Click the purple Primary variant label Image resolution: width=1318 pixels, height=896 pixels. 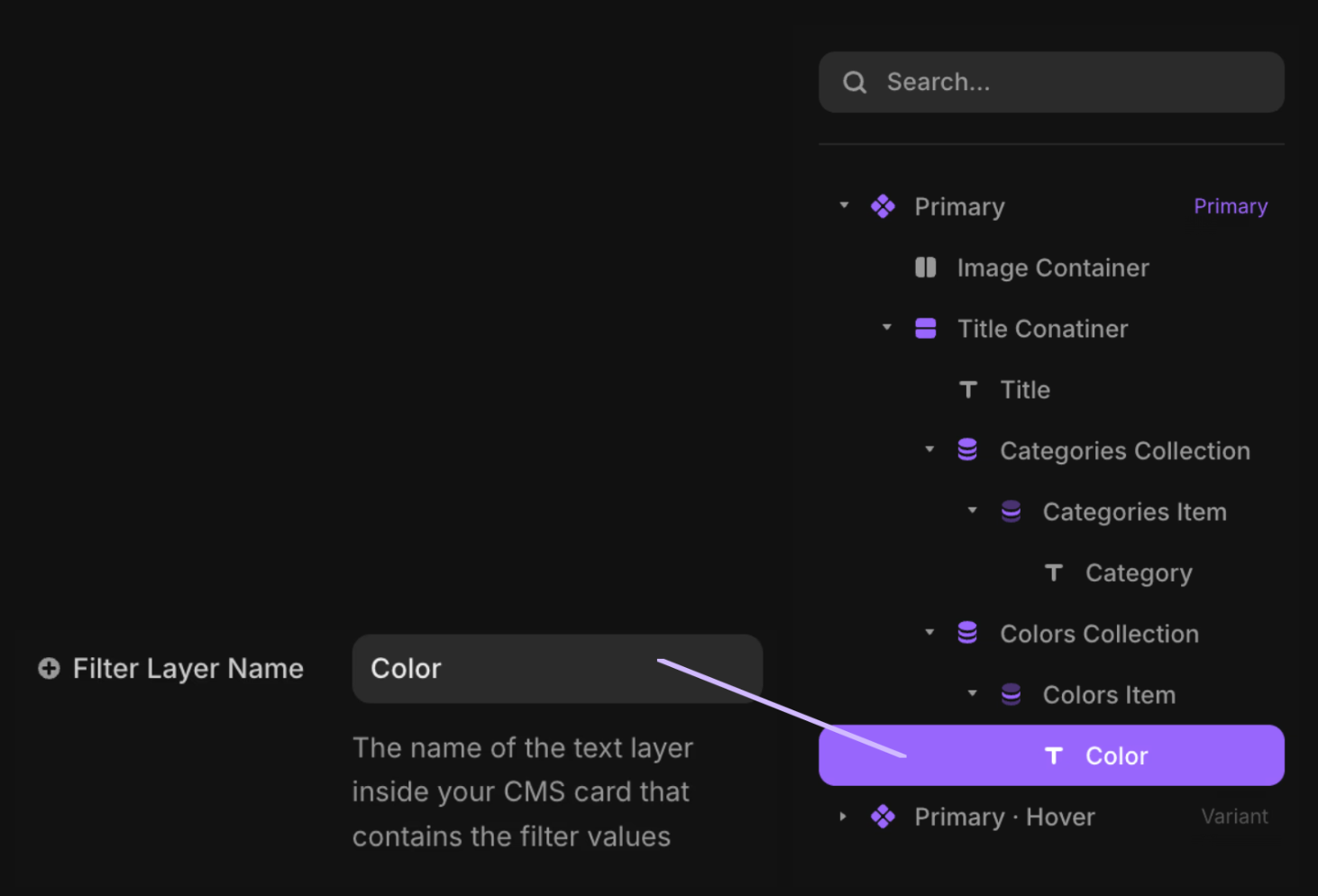(1231, 206)
